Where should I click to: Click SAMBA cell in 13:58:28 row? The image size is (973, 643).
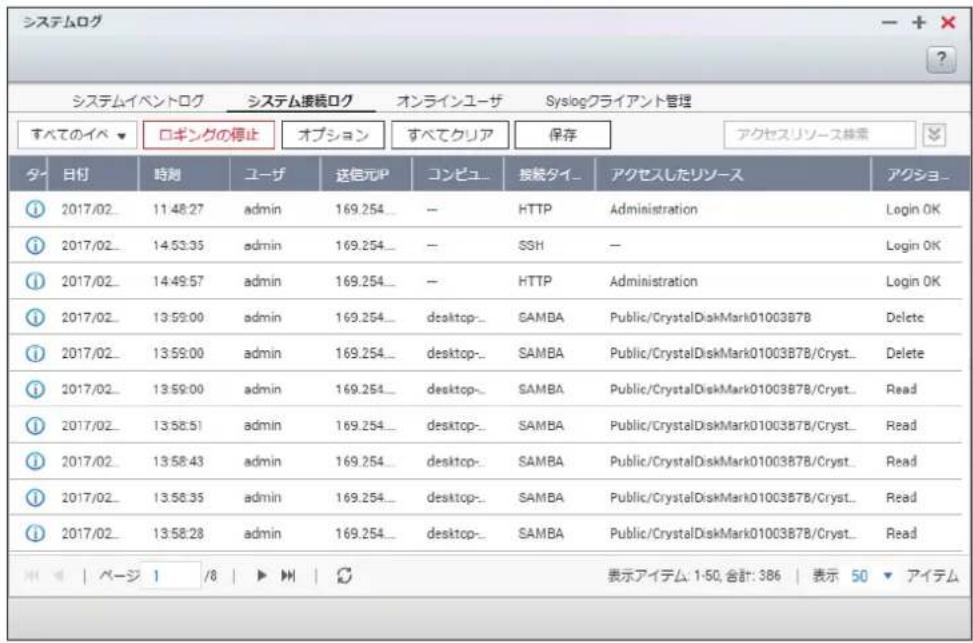point(541,534)
